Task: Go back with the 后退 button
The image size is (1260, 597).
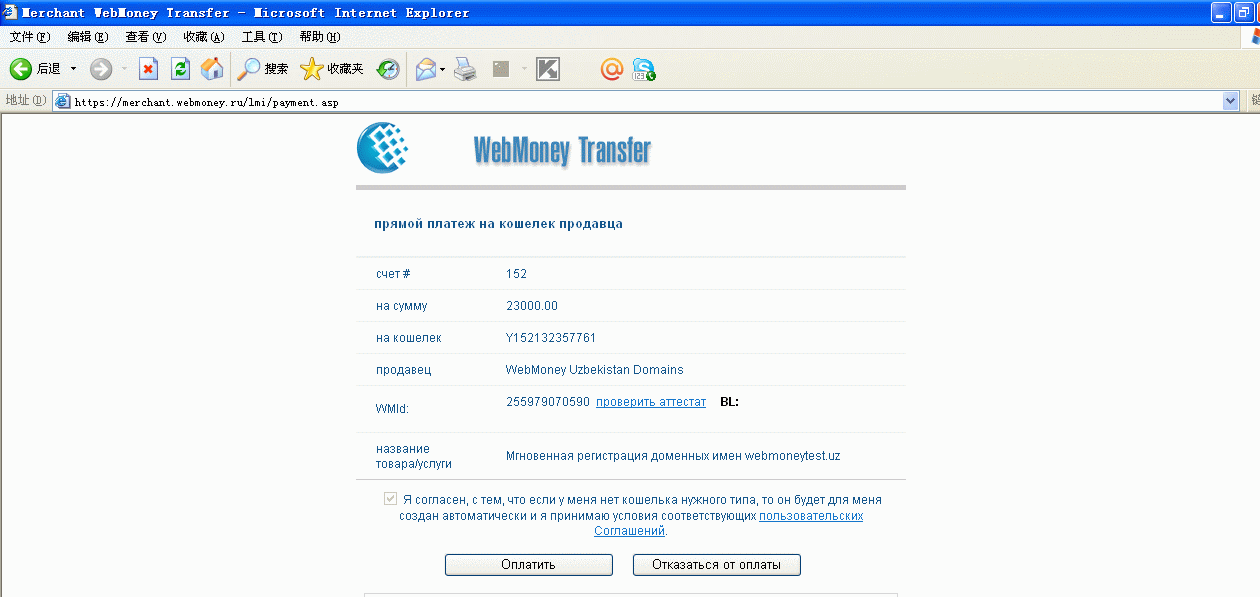Action: (x=35, y=69)
